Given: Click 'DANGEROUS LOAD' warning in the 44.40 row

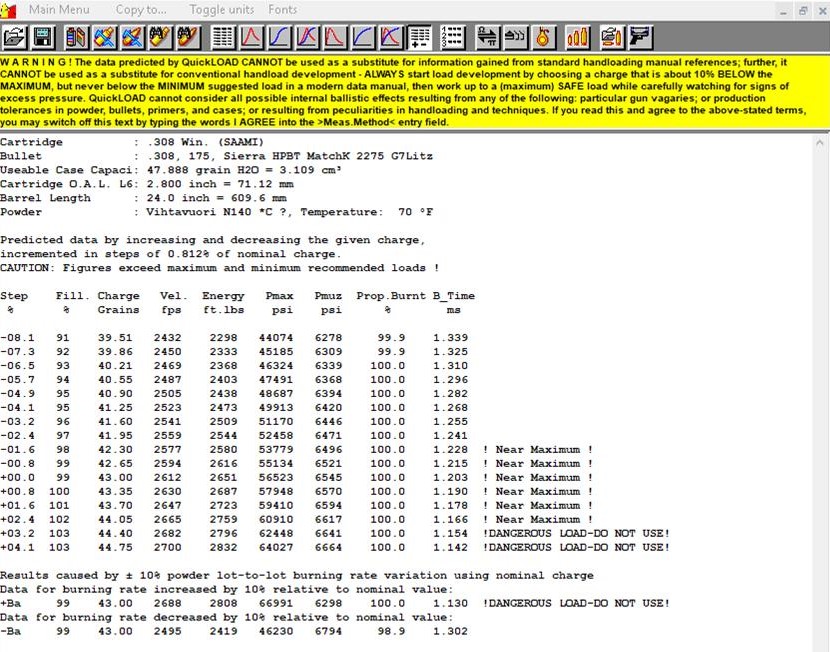Looking at the screenshot, I should (x=576, y=533).
